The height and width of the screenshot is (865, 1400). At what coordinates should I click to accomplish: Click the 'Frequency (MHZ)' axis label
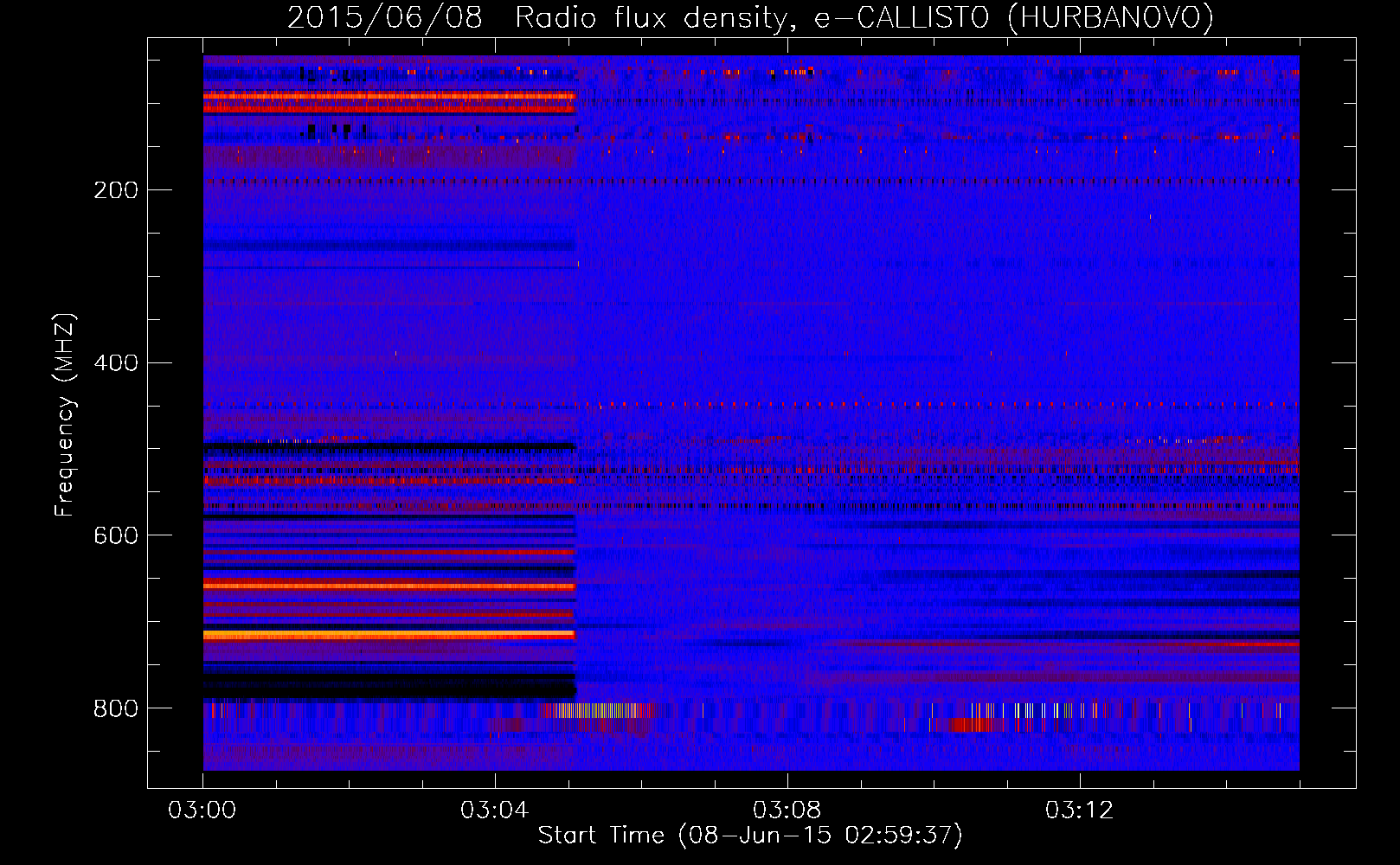pyautogui.click(x=65, y=415)
